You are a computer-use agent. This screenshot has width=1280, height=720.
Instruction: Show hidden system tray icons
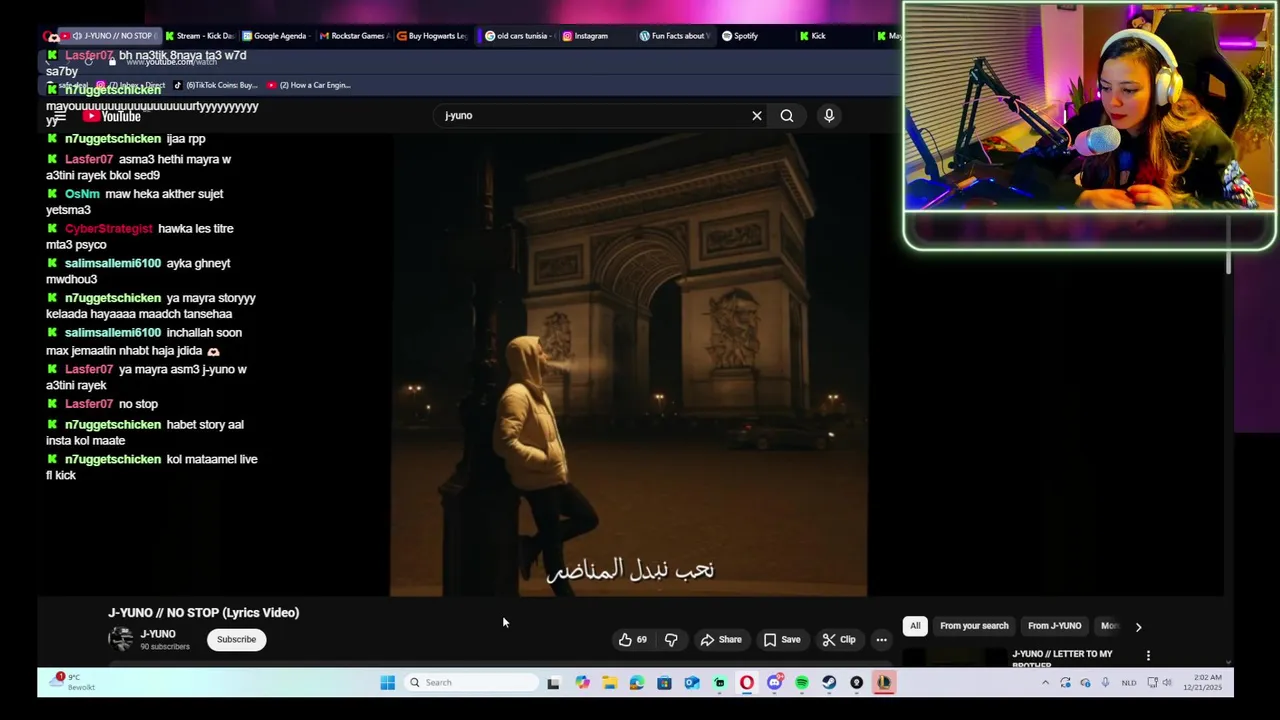[x=1045, y=683]
